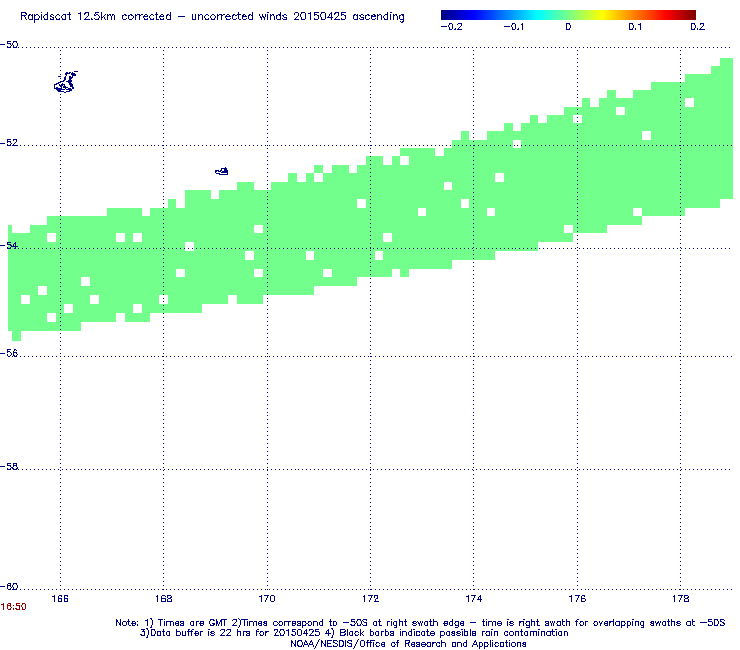Click the color scale bar gradient

(568, 15)
